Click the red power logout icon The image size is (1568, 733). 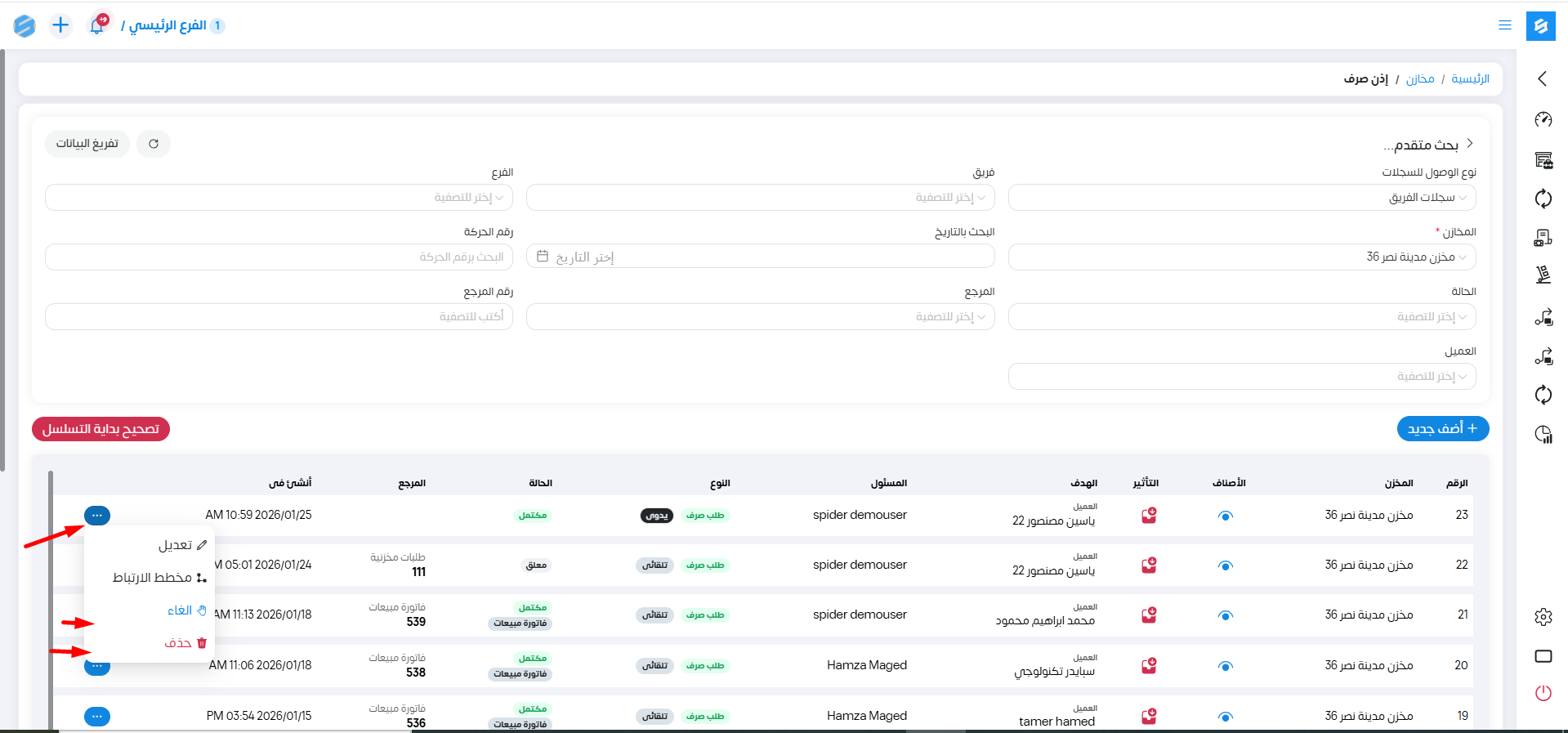pos(1543,693)
